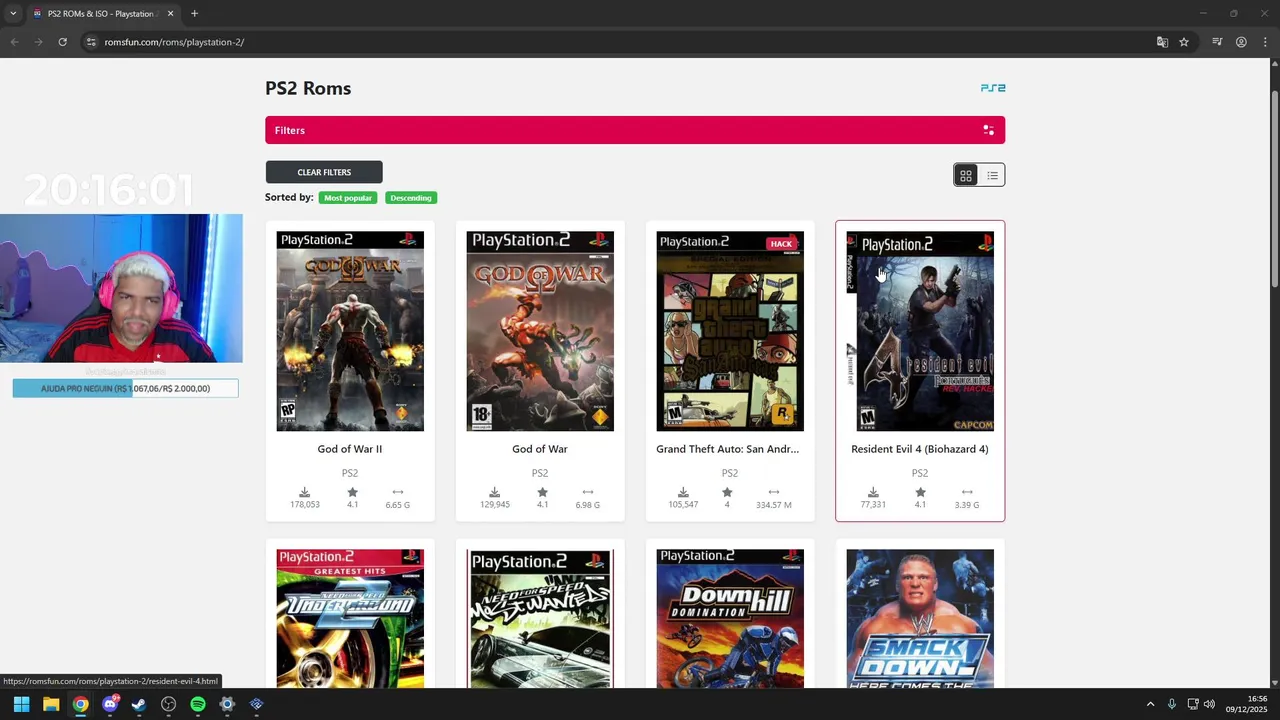Open the Chrome profile avatar menu
Viewport: 1280px width, 720px height.
[x=1241, y=42]
